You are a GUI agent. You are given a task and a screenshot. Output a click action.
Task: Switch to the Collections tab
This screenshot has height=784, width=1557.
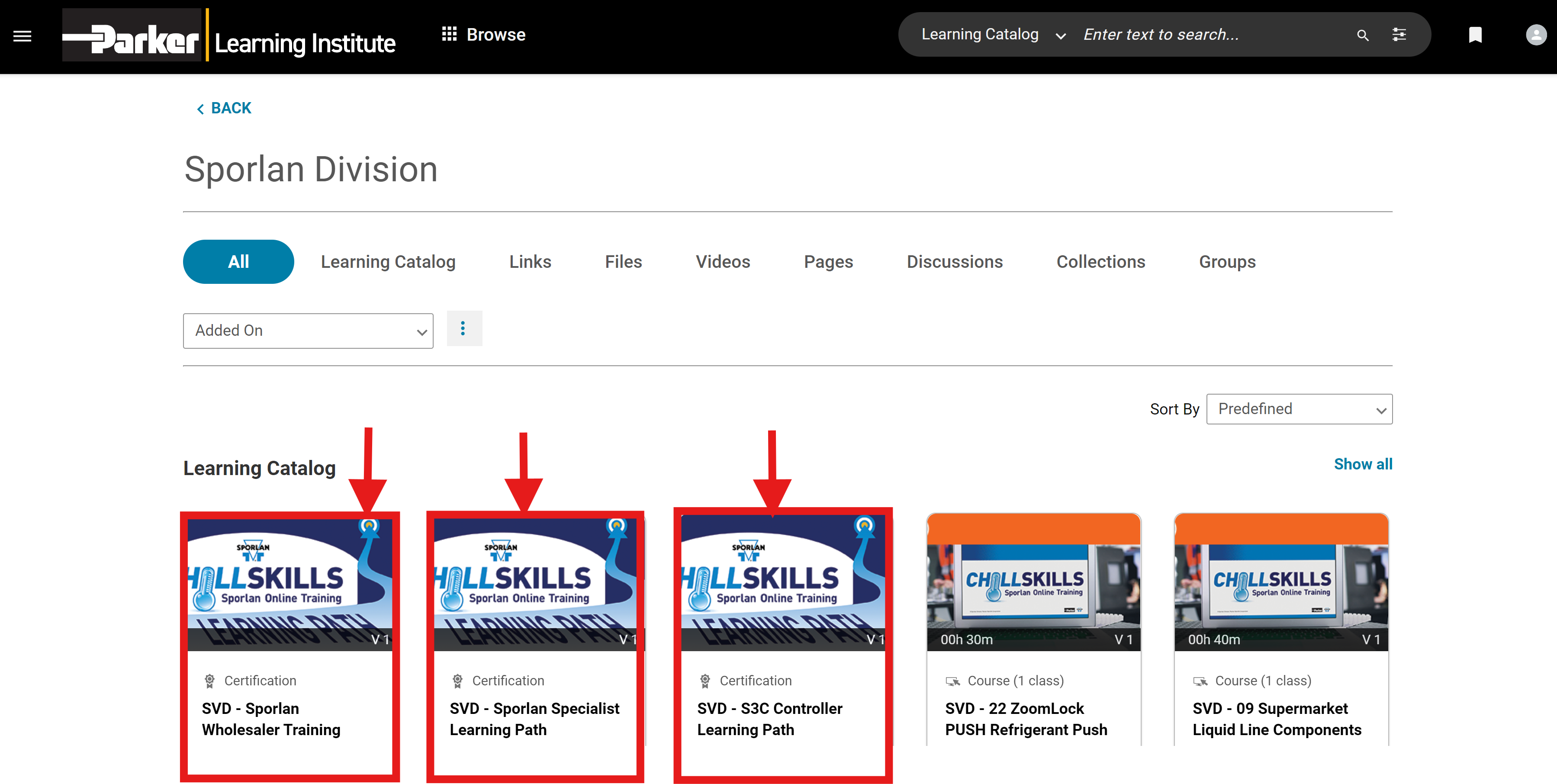click(1100, 262)
